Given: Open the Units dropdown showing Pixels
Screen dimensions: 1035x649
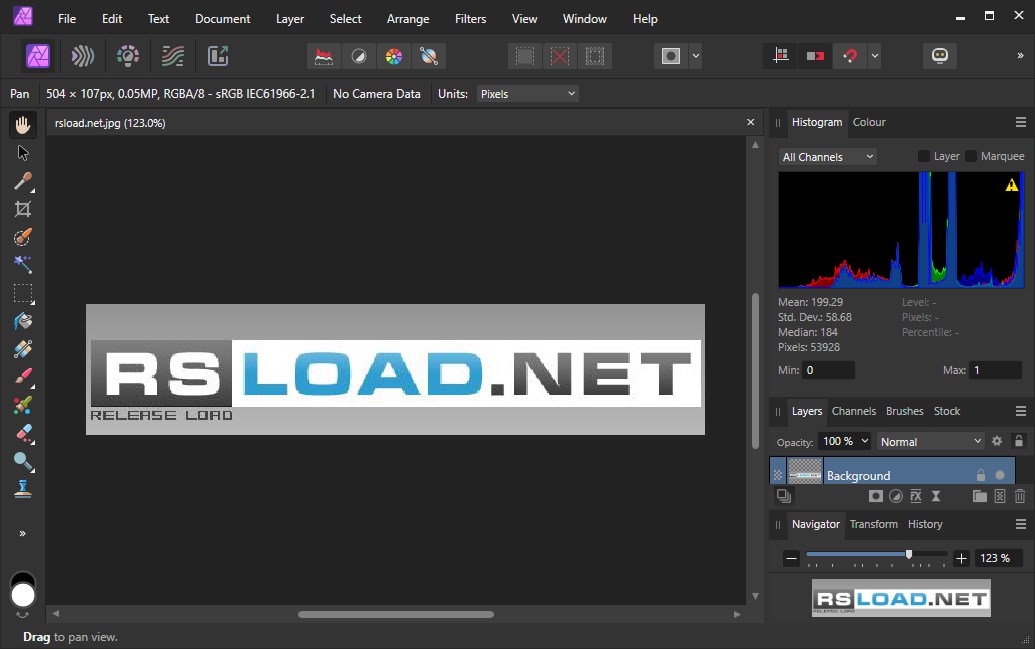Looking at the screenshot, I should tap(527, 94).
